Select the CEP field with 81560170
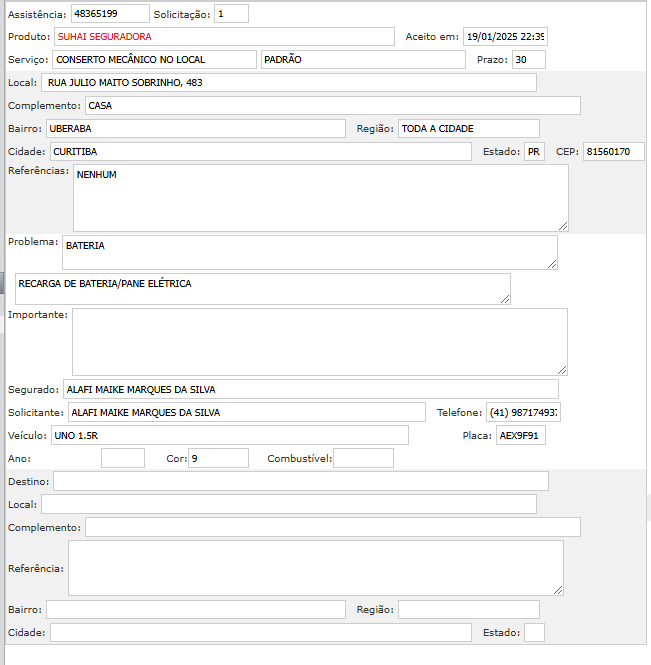The width and height of the screenshot is (651, 665). click(613, 152)
